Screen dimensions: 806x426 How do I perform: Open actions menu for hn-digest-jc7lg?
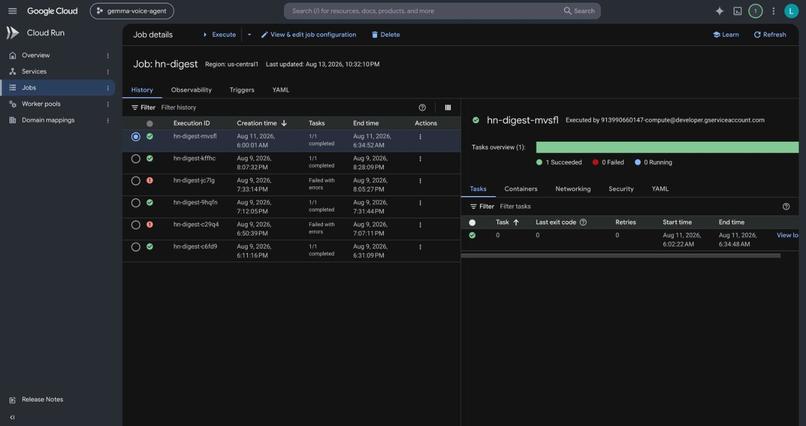coord(420,181)
